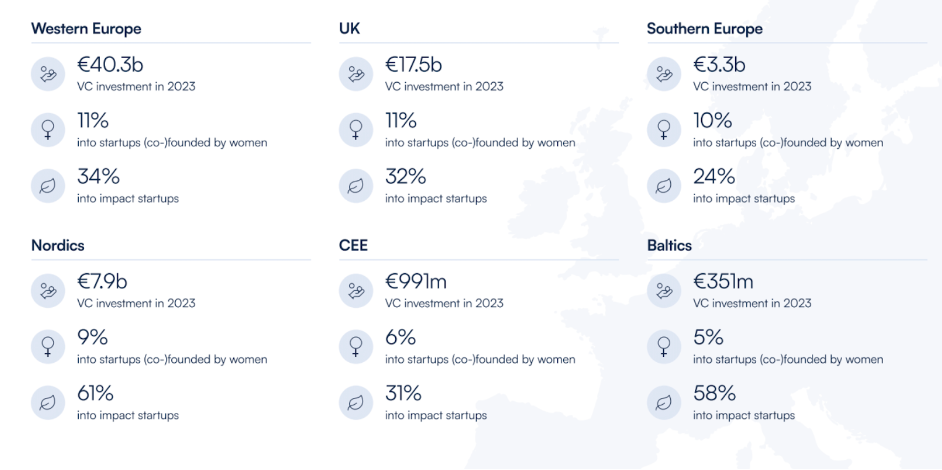Viewport: 942px width, 470px height.
Task: Click the Southern Europe €3.3b figure
Action: click(720, 64)
